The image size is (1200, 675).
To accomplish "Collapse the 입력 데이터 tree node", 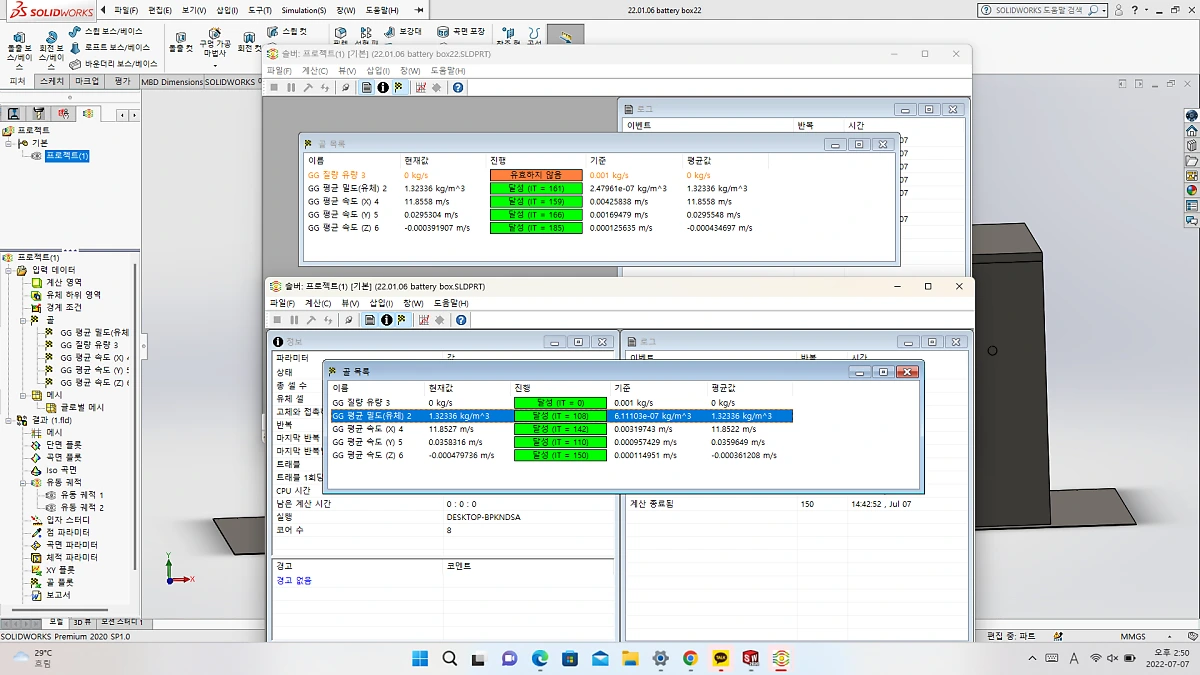I will click(8, 270).
